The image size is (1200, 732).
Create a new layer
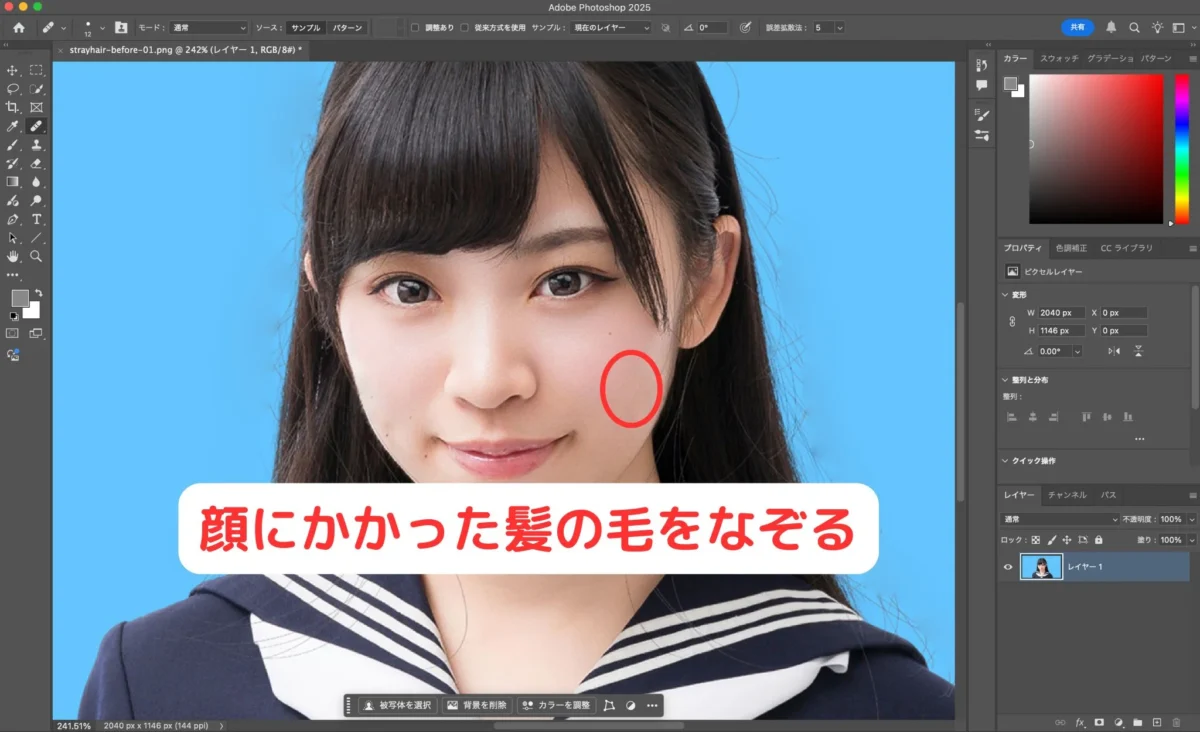(1156, 722)
